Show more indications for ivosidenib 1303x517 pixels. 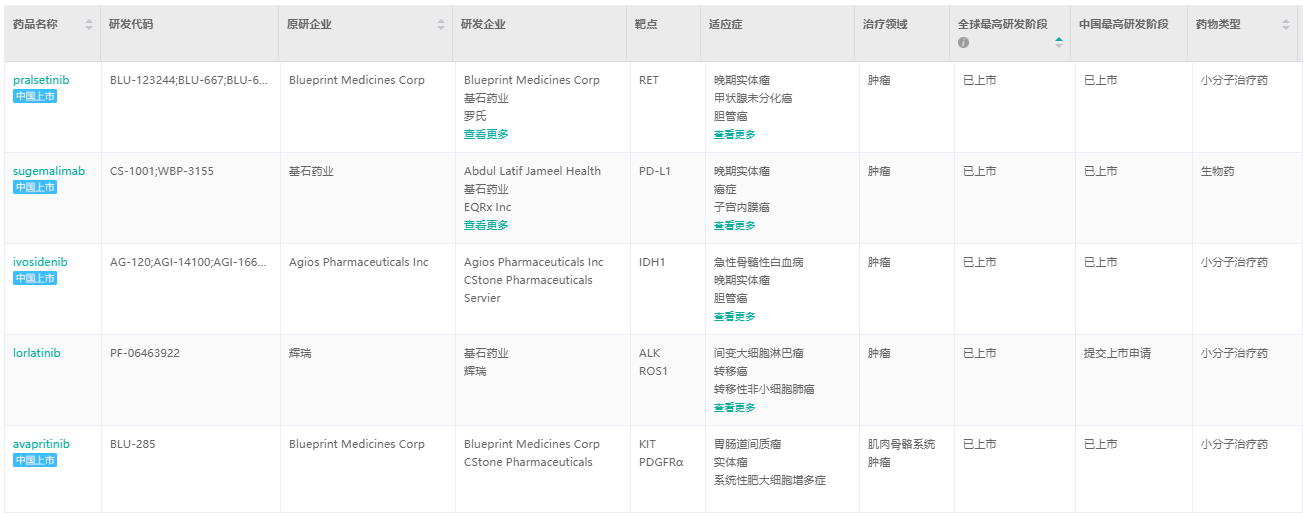735,317
